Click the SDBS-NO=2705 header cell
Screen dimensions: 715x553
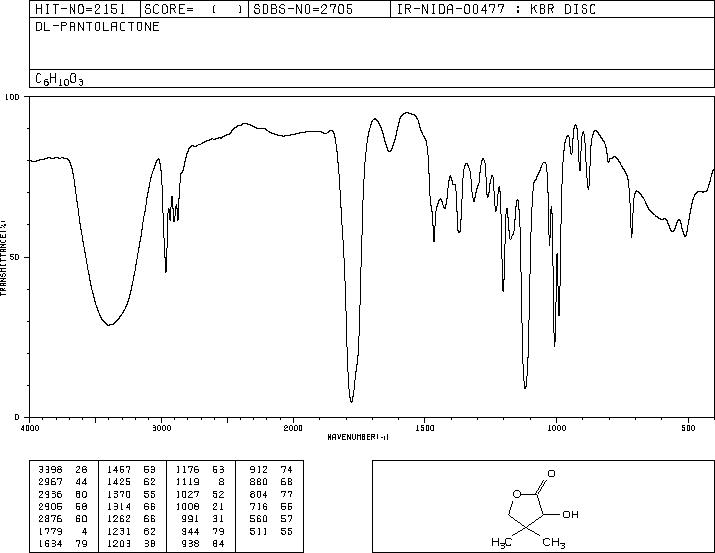(319, 9)
